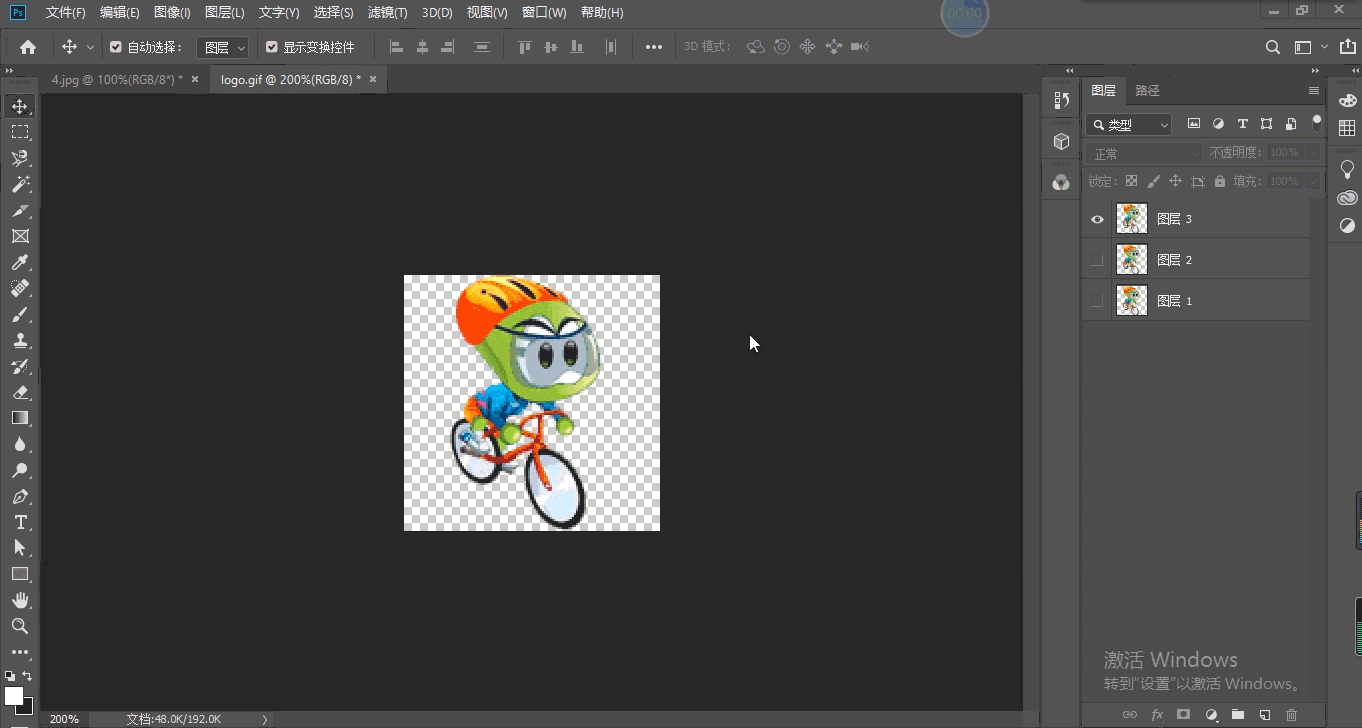Open the 不透明度 opacity dropdown arrow
The width and height of the screenshot is (1362, 728).
tap(1313, 153)
